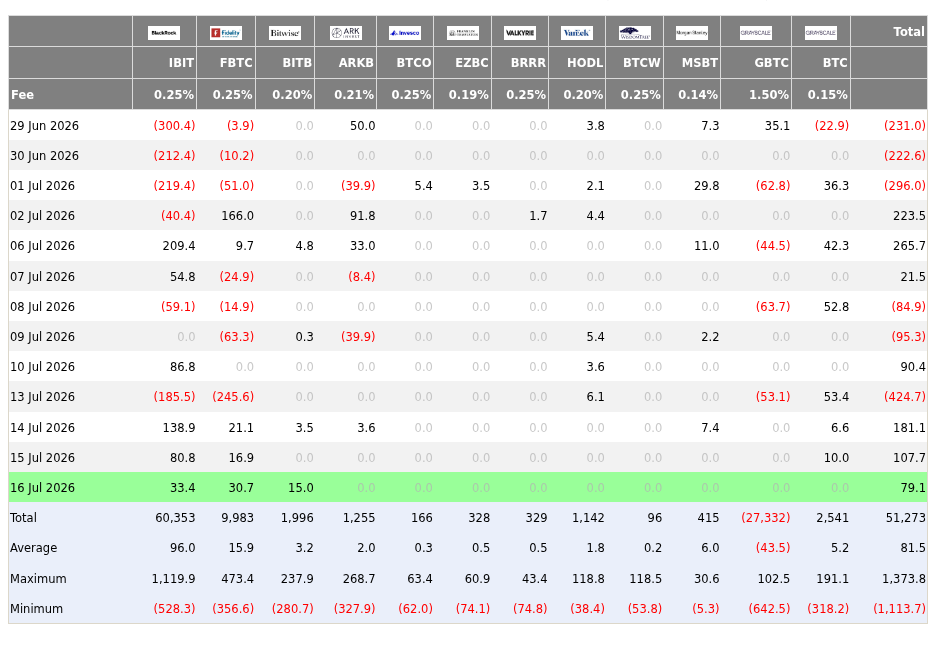Click the WisdomTree logo above BTCW
The image size is (944, 650).
pos(635,32)
